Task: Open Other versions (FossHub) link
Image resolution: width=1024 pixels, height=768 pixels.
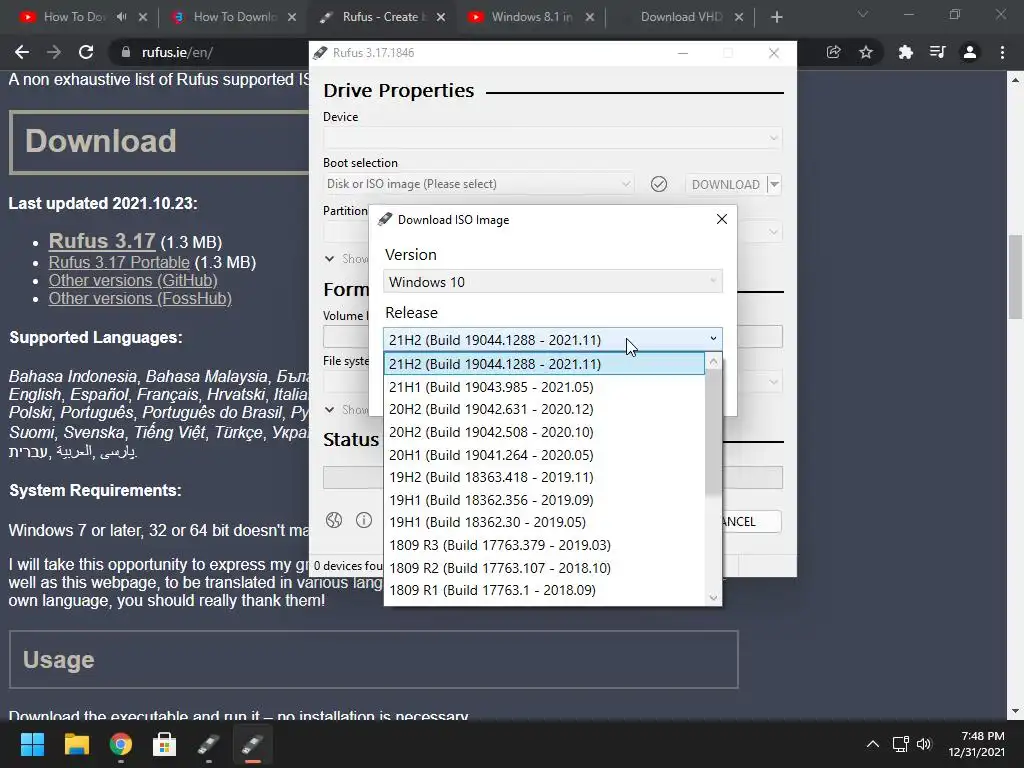Action: (140, 298)
